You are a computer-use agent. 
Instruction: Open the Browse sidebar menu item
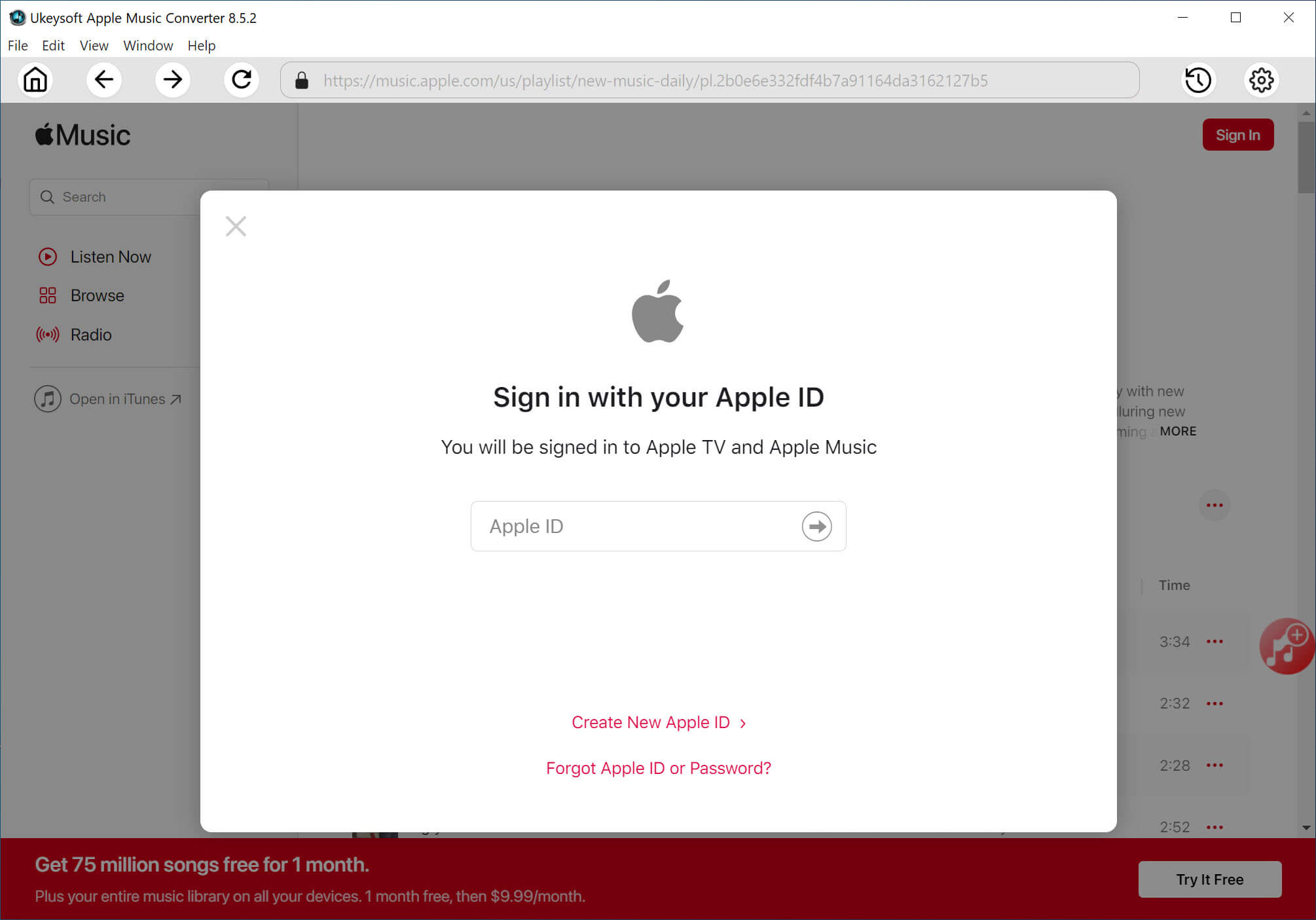tap(97, 296)
